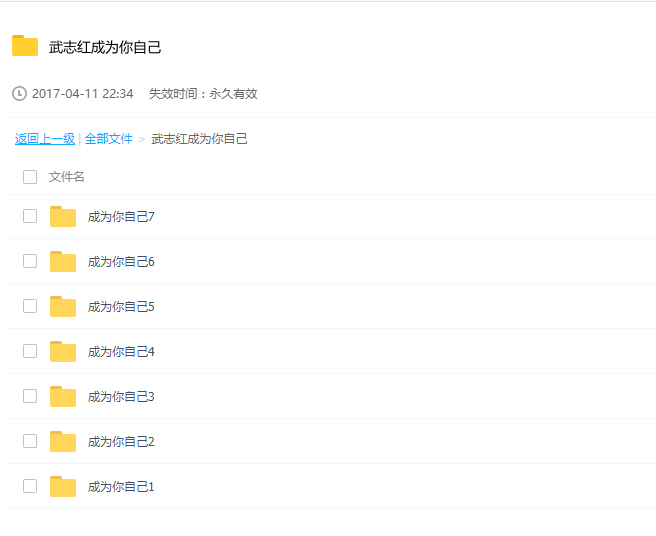This screenshot has height=536, width=656.
Task: Click the large 武志红成为你自己 header folder icon
Action: coord(25,46)
